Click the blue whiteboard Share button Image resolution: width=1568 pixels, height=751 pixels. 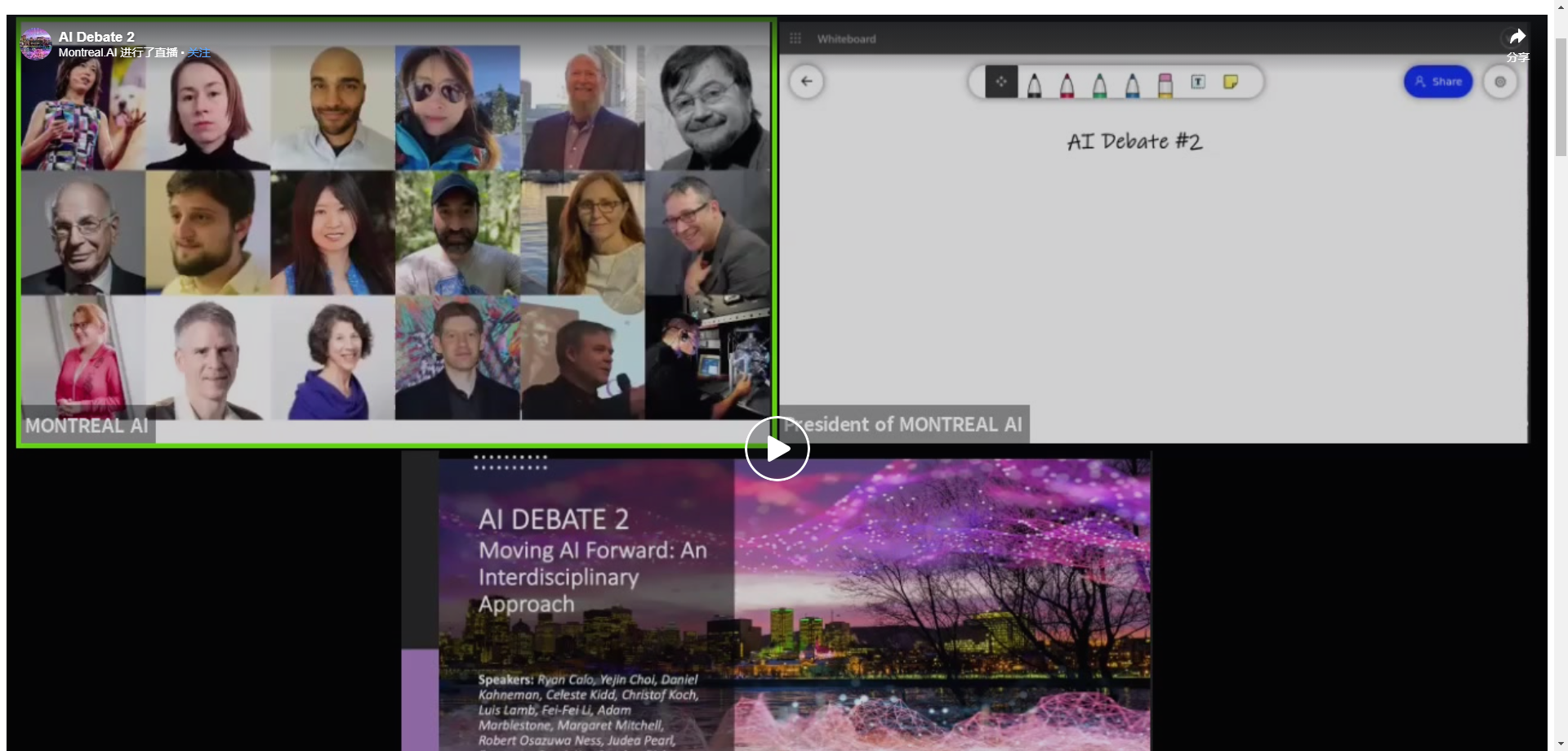(x=1438, y=82)
